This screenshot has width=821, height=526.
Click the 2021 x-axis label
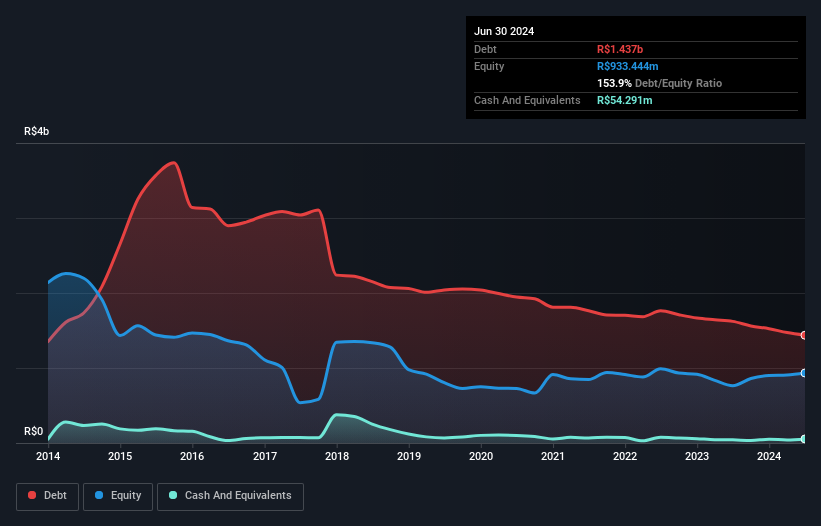click(553, 456)
